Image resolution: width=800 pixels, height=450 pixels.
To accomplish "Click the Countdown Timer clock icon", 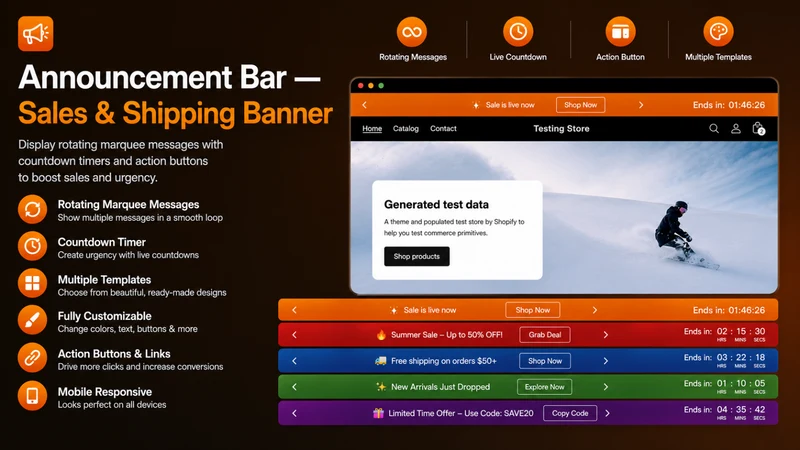I will click(32, 246).
